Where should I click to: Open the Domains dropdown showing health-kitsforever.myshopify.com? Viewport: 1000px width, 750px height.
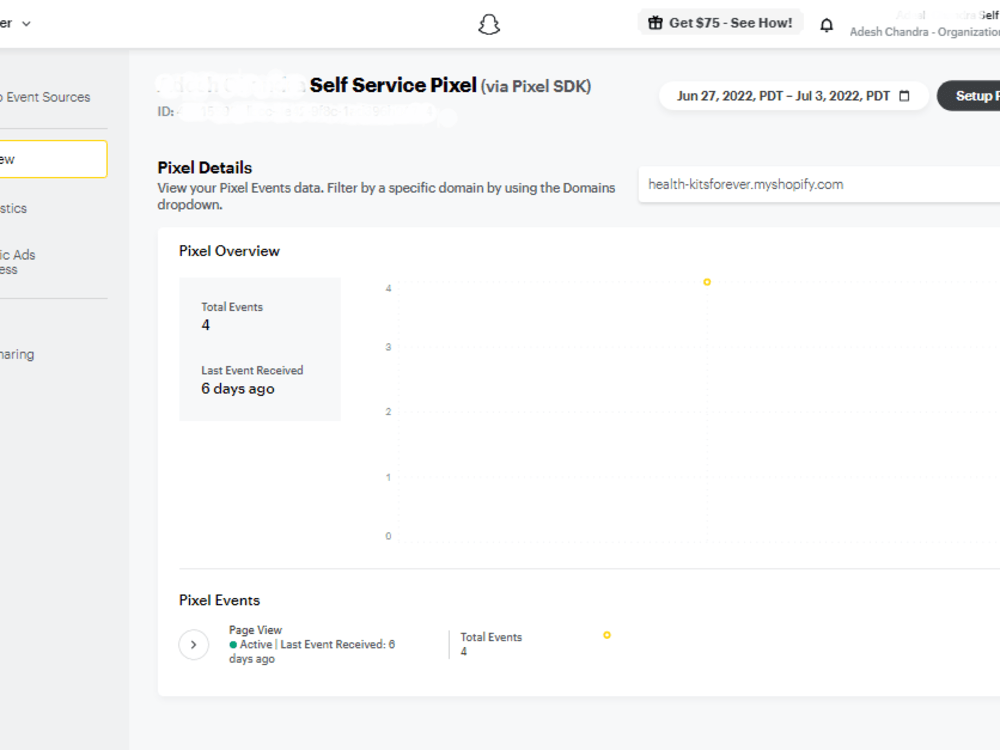click(x=819, y=184)
